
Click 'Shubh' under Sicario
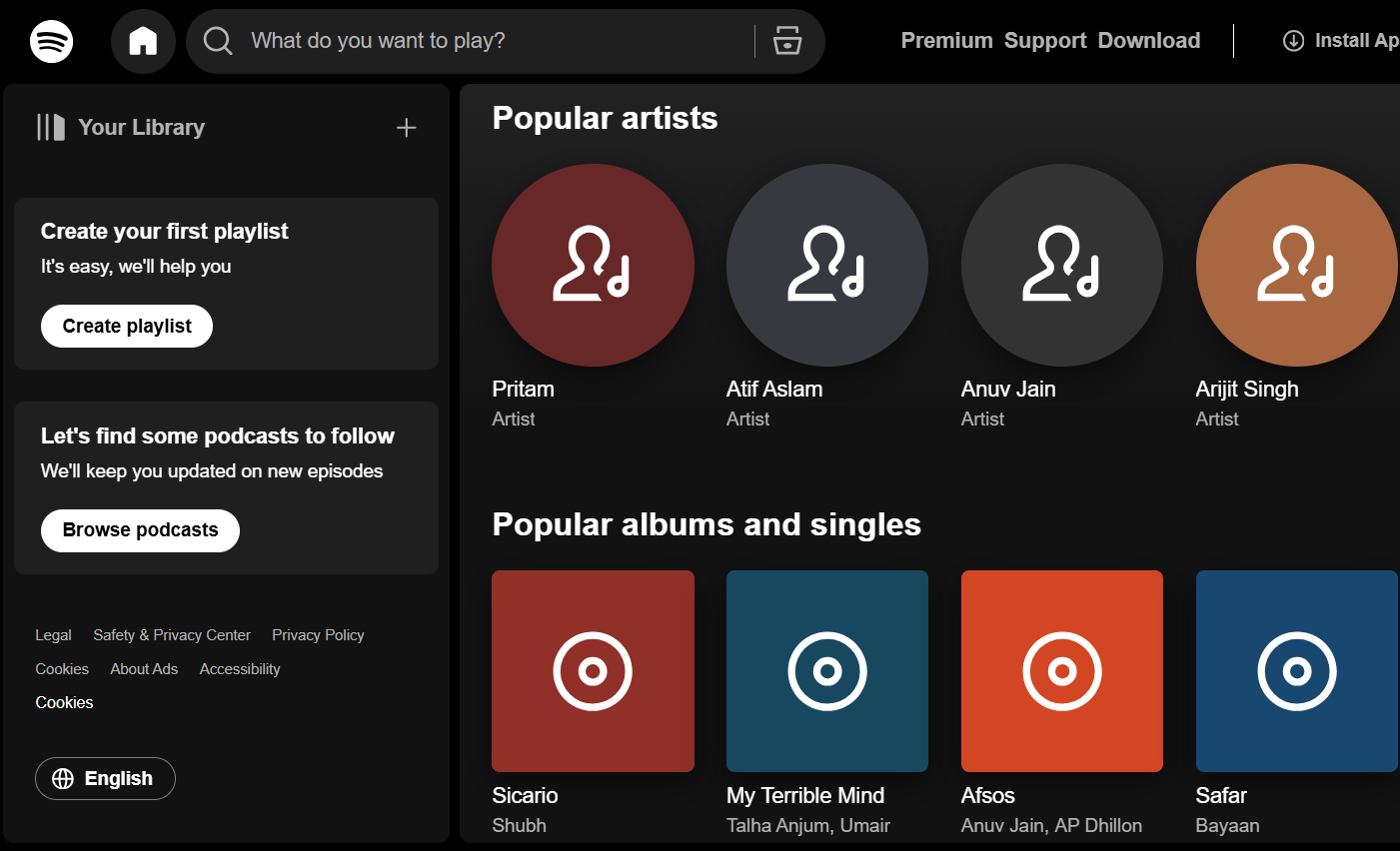coord(519,826)
